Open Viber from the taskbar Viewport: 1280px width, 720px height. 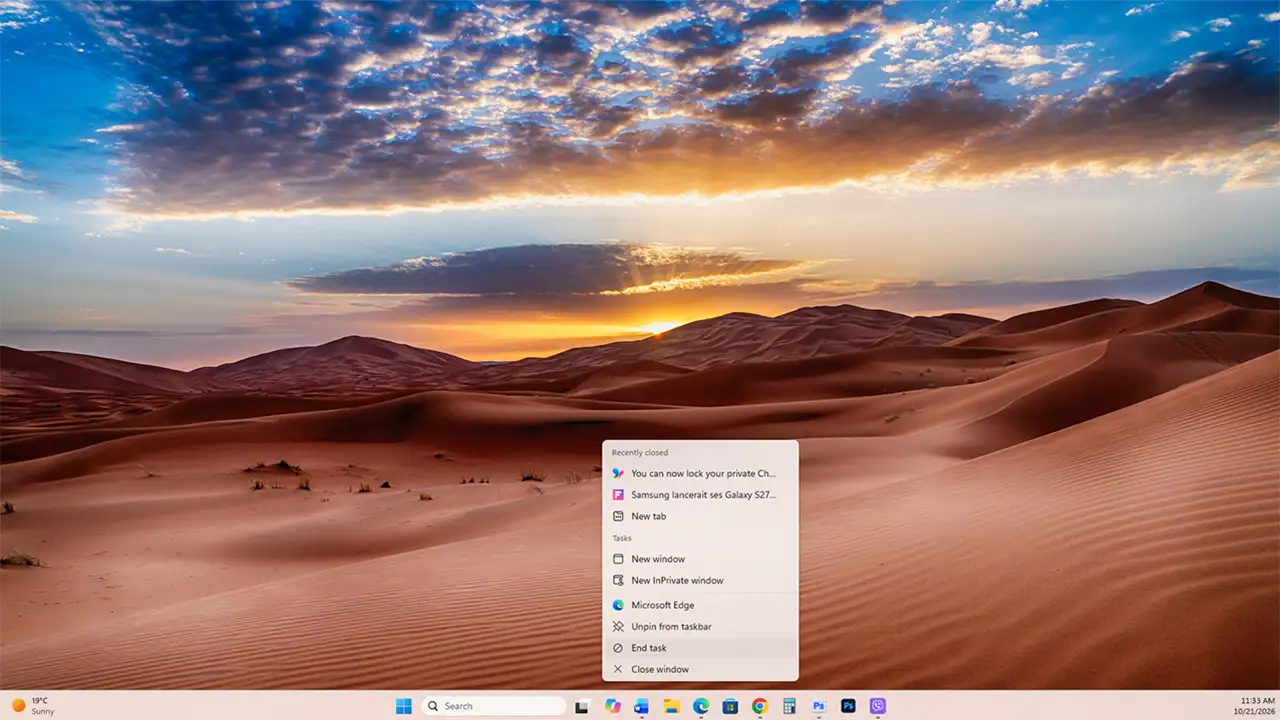[x=878, y=706]
